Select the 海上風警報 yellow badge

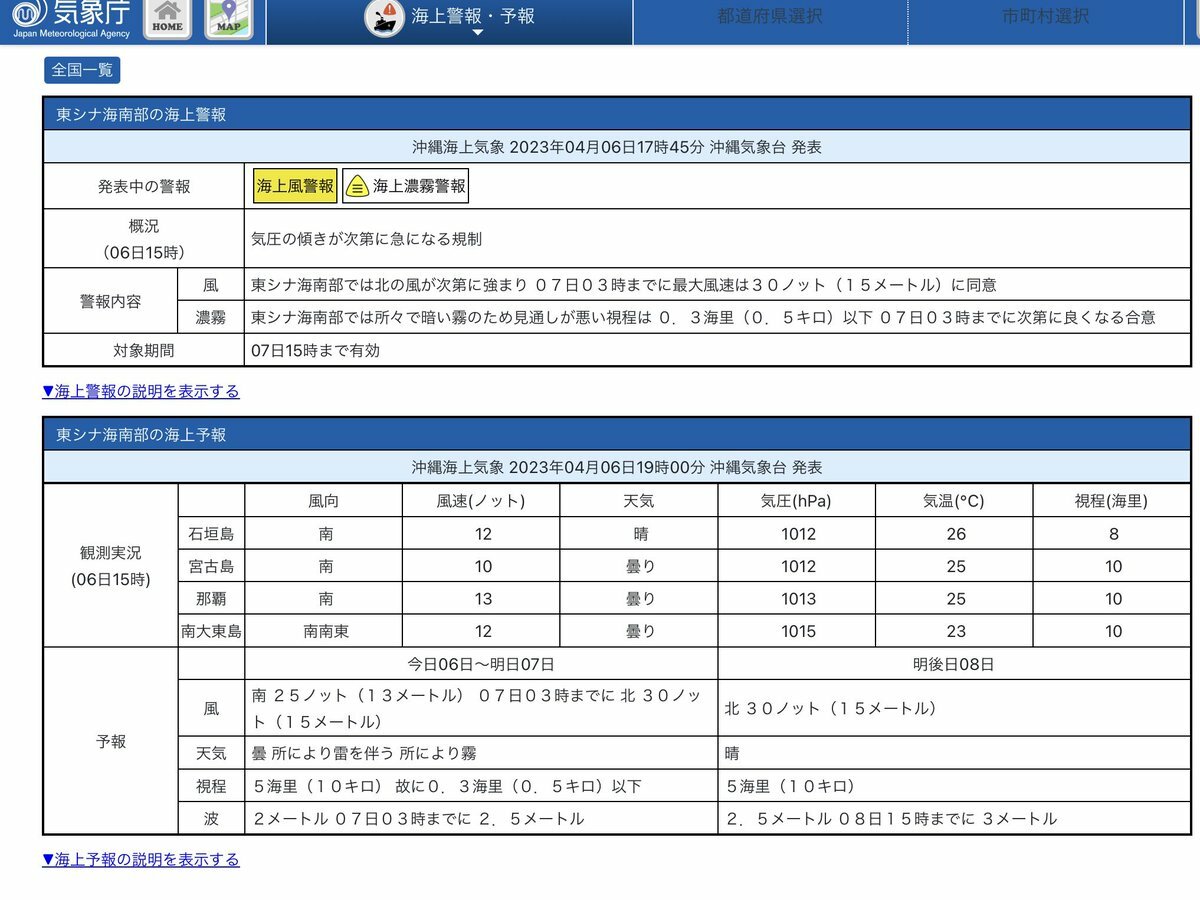295,186
